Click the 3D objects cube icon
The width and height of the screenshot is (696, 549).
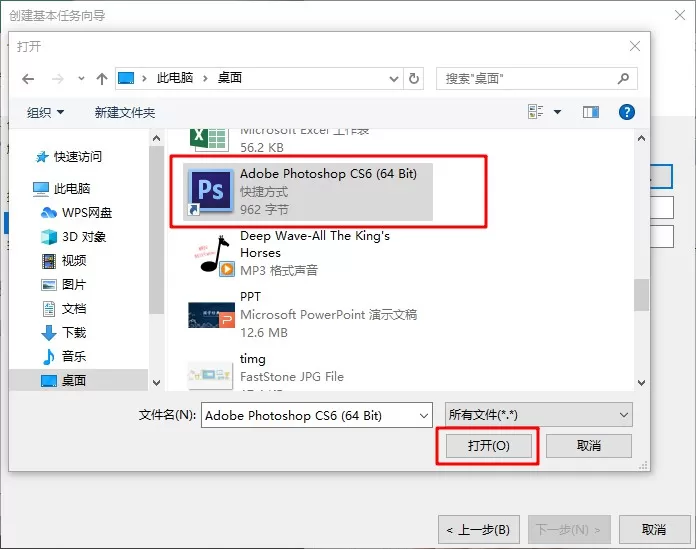click(x=49, y=237)
